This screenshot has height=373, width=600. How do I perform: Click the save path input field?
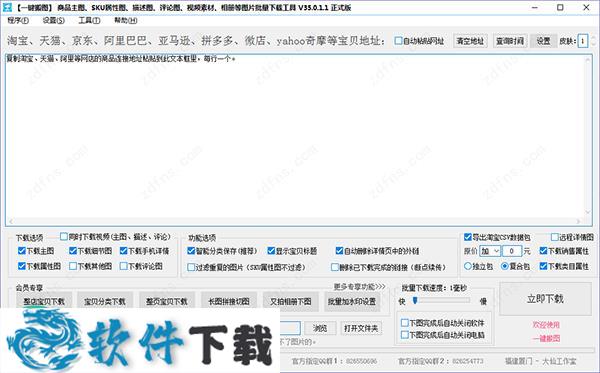tap(290, 328)
